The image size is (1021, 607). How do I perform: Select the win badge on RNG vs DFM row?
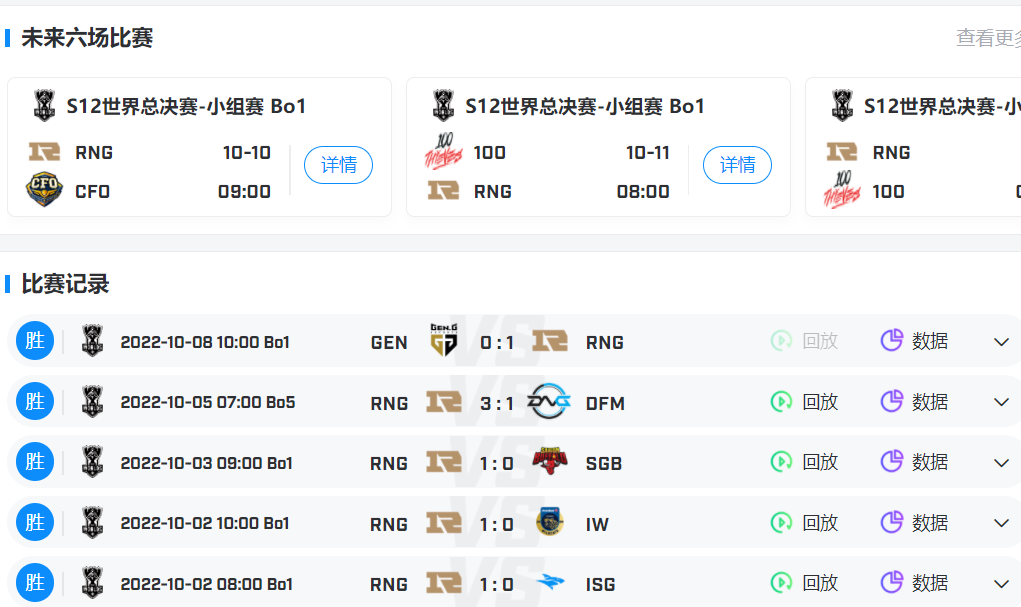click(x=35, y=402)
